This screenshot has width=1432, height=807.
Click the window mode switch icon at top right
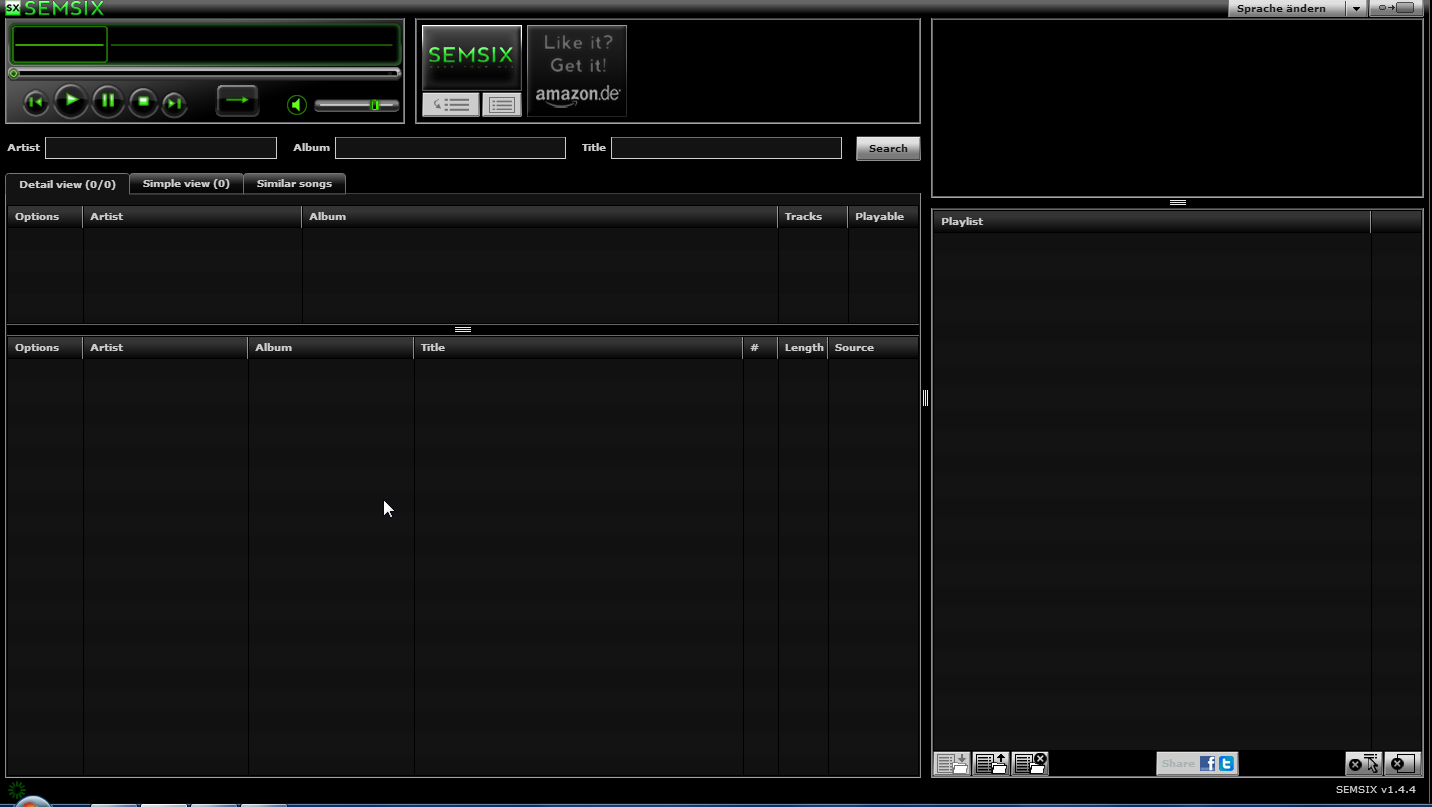[1395, 8]
